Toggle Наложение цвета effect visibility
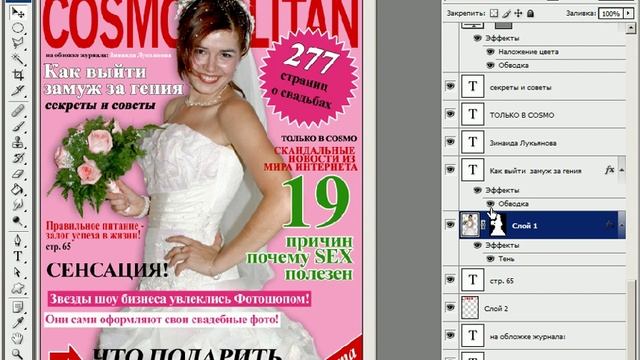640x360 pixels. (491, 52)
